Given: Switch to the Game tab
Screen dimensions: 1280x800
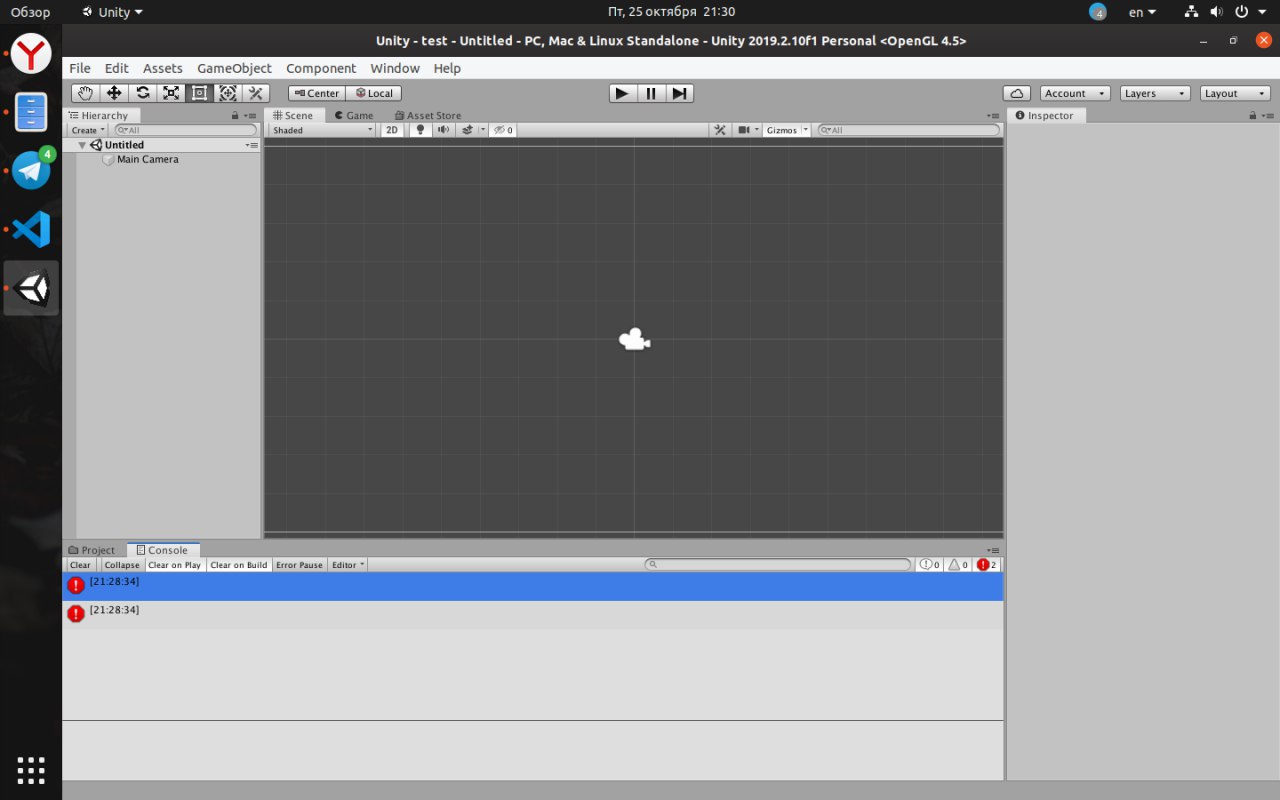Looking at the screenshot, I should pos(354,116).
